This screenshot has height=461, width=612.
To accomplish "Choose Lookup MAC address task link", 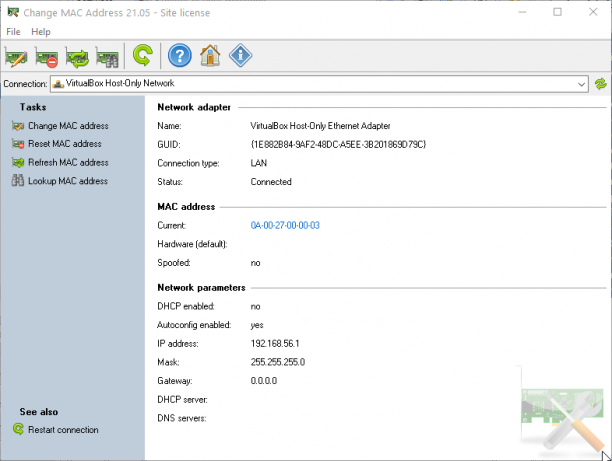I will point(68,181).
